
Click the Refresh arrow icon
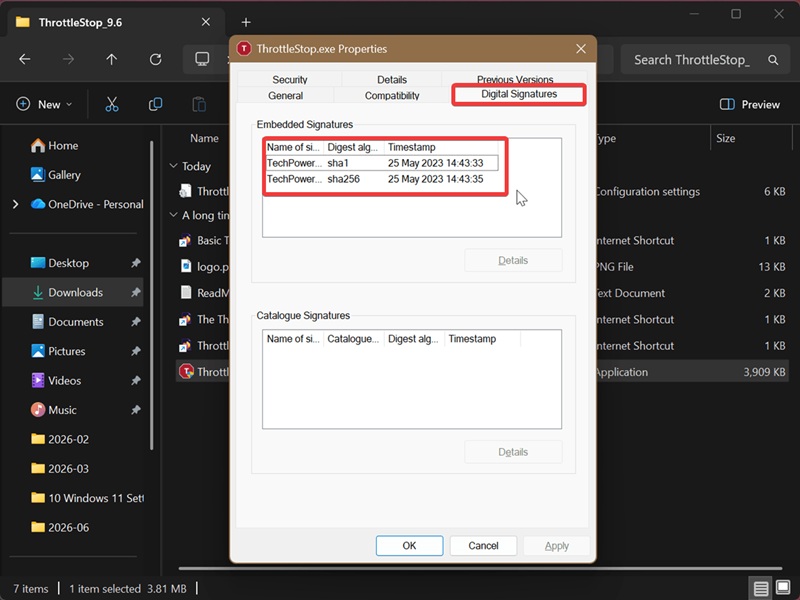156,60
